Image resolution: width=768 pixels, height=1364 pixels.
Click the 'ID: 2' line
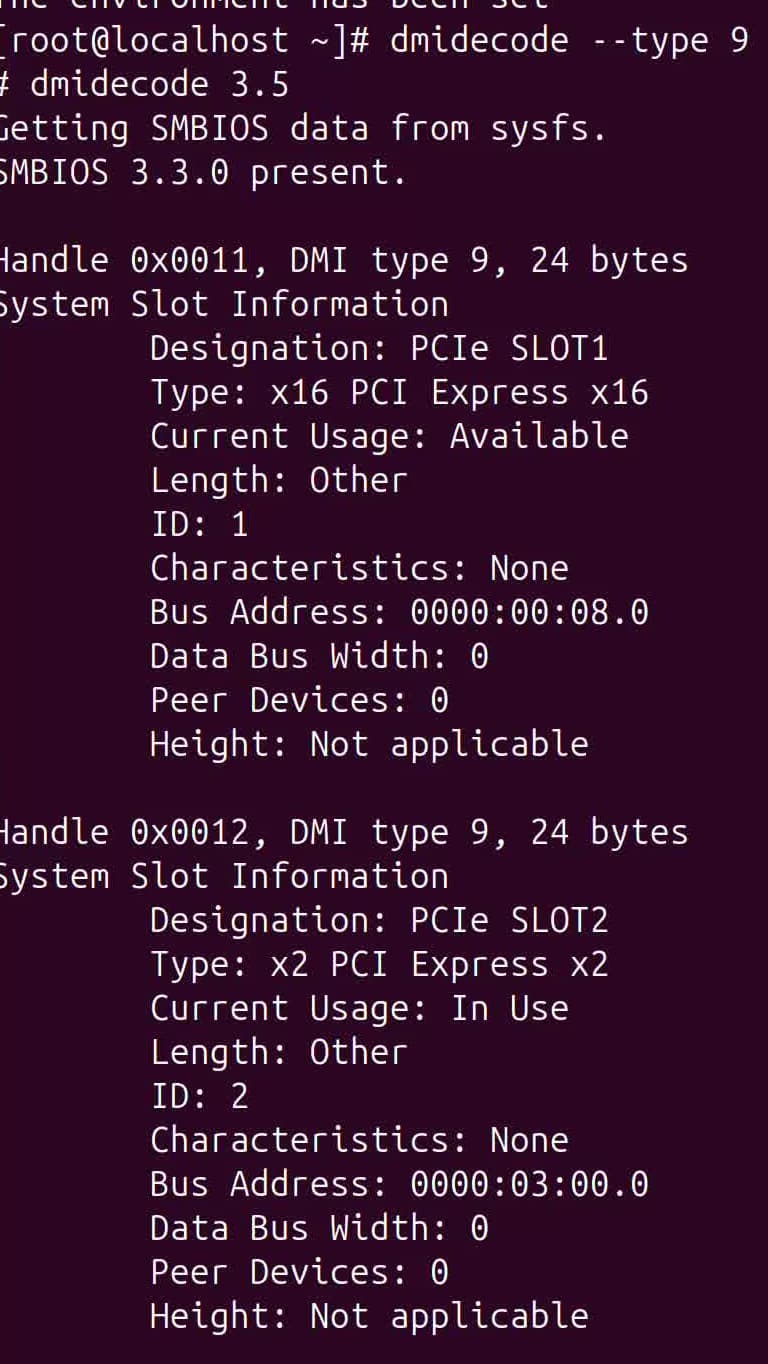click(x=199, y=1096)
